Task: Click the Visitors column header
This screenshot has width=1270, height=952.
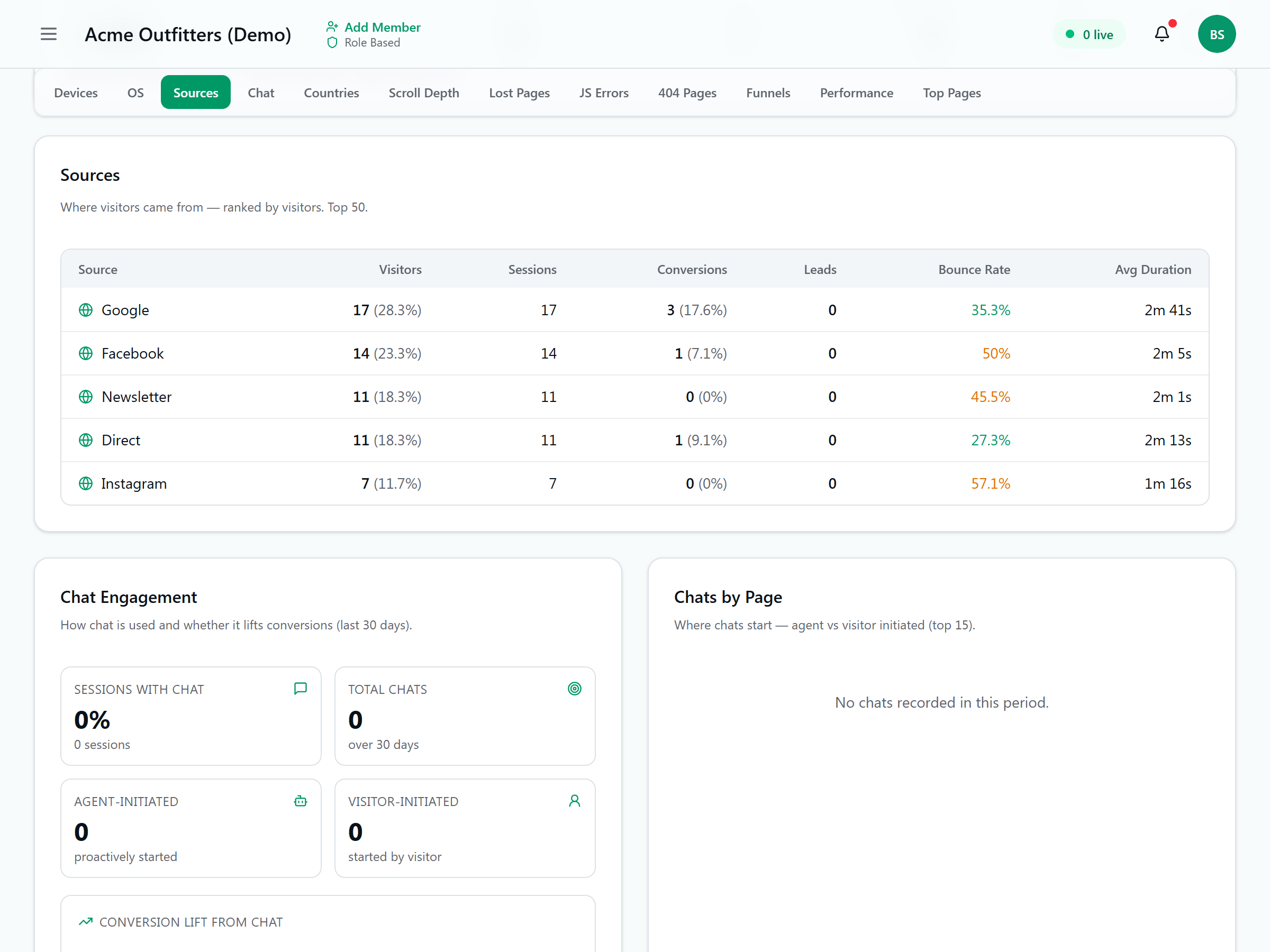Action: (400, 270)
